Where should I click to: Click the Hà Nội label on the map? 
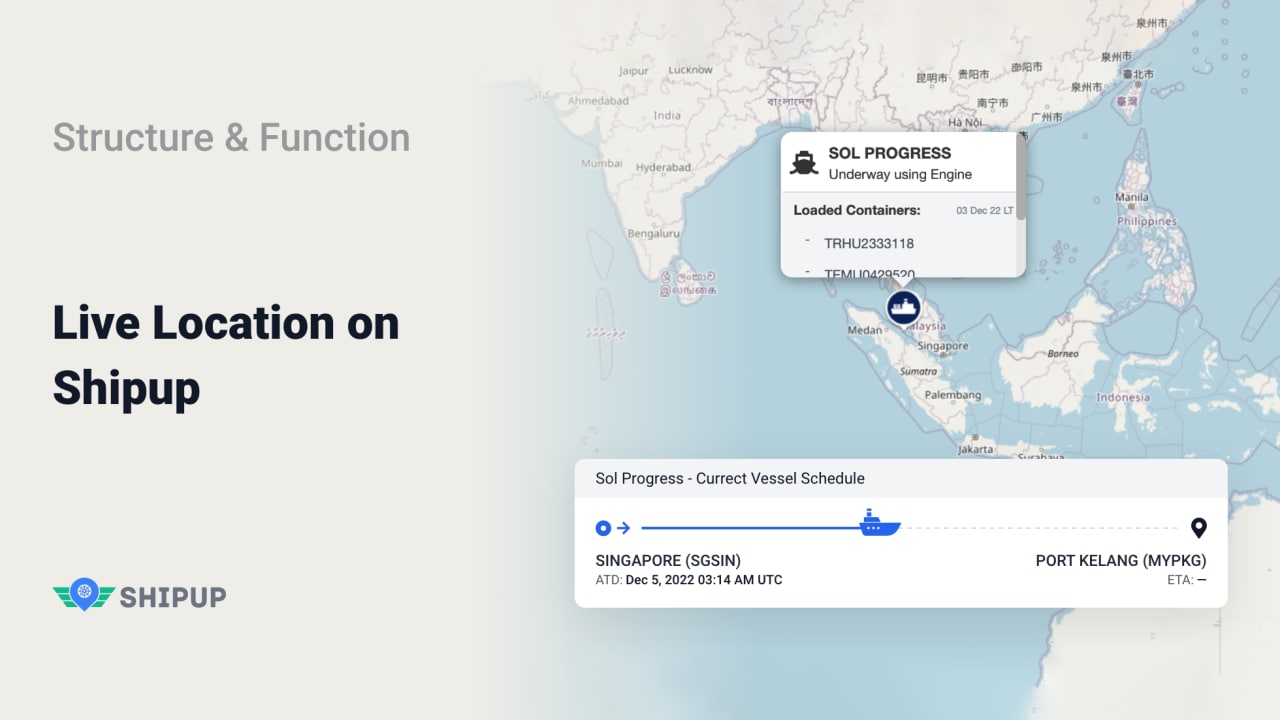click(965, 123)
